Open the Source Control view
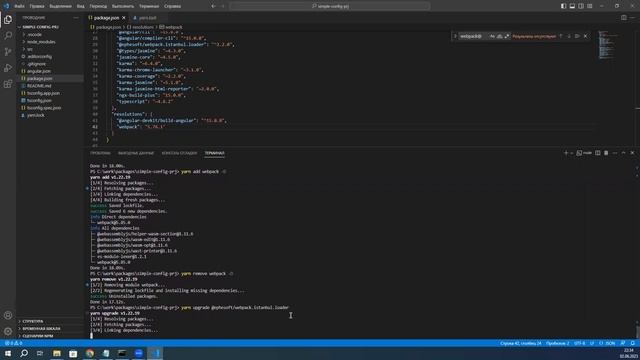Viewport: 640px width, 360px height. pyautogui.click(x=8, y=52)
